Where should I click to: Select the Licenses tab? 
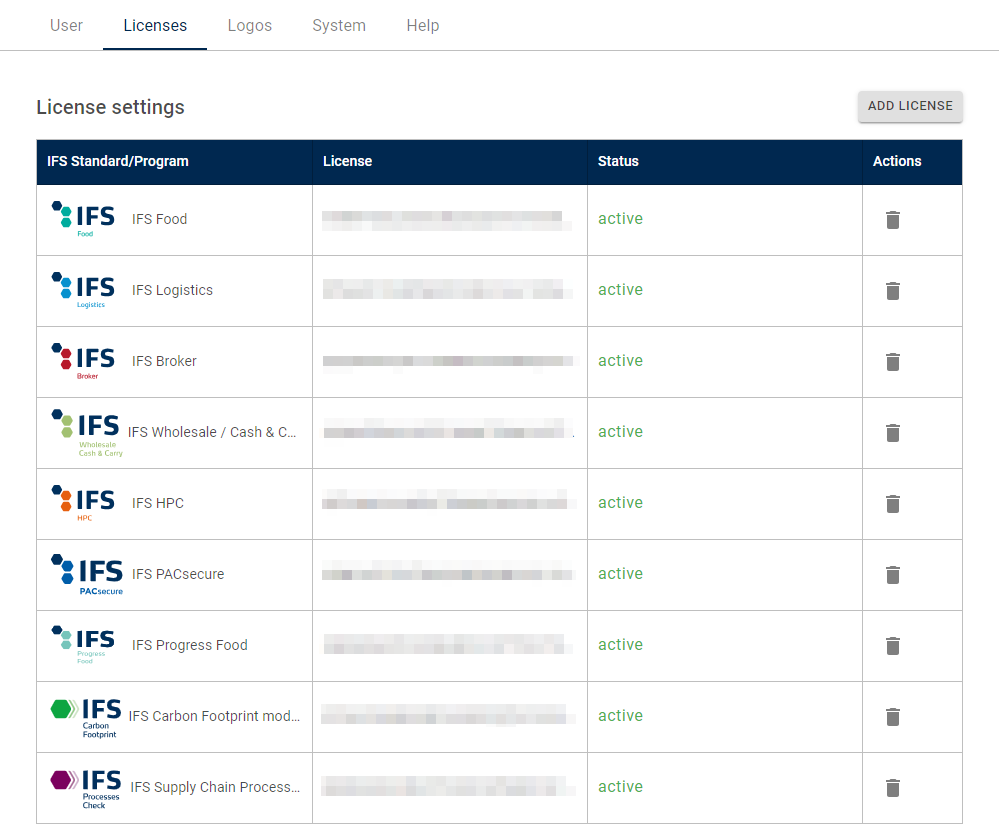[x=155, y=25]
